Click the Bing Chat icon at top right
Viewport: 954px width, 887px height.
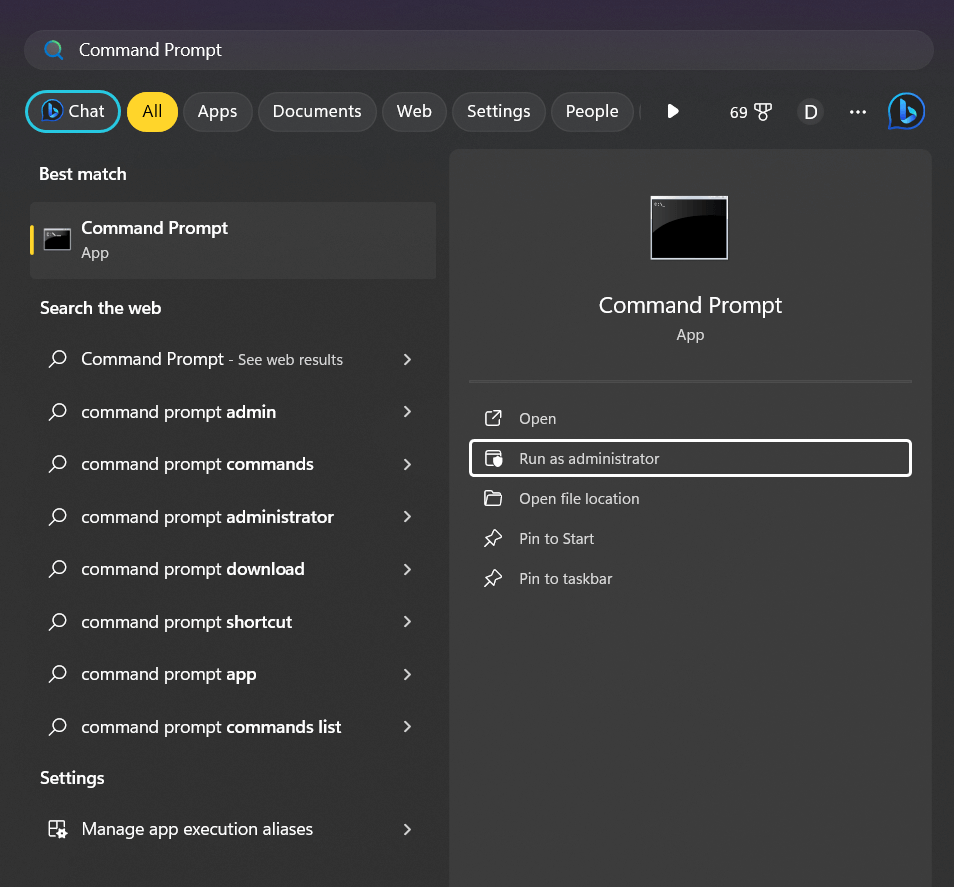(906, 112)
